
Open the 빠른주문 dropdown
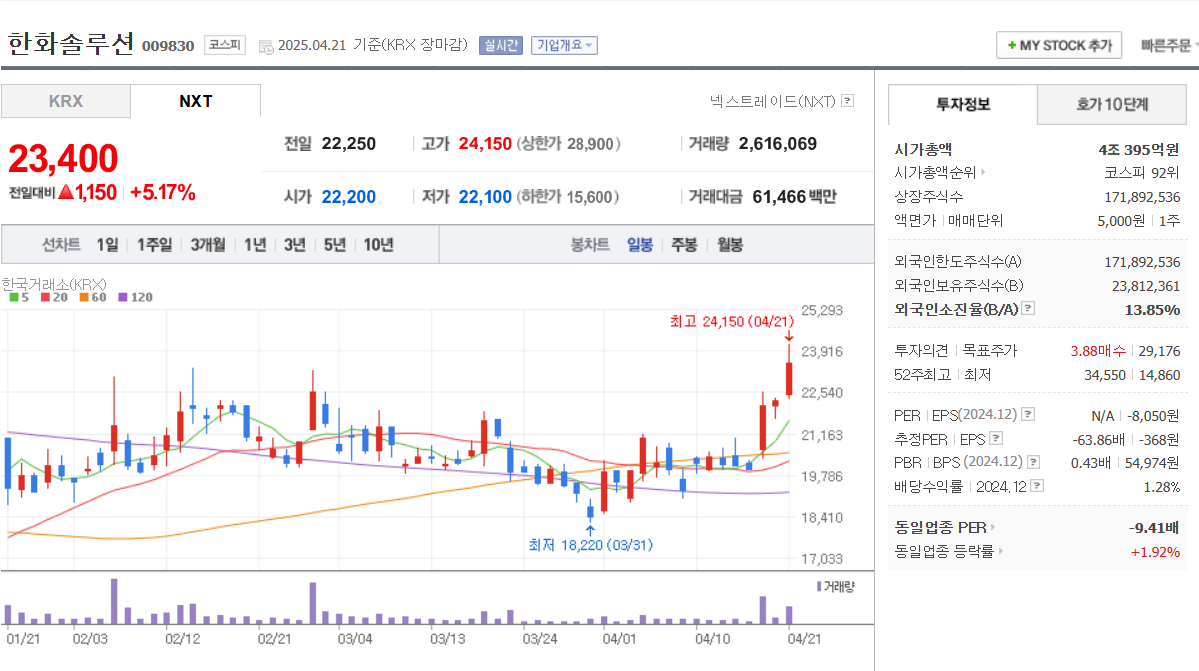(1168, 46)
